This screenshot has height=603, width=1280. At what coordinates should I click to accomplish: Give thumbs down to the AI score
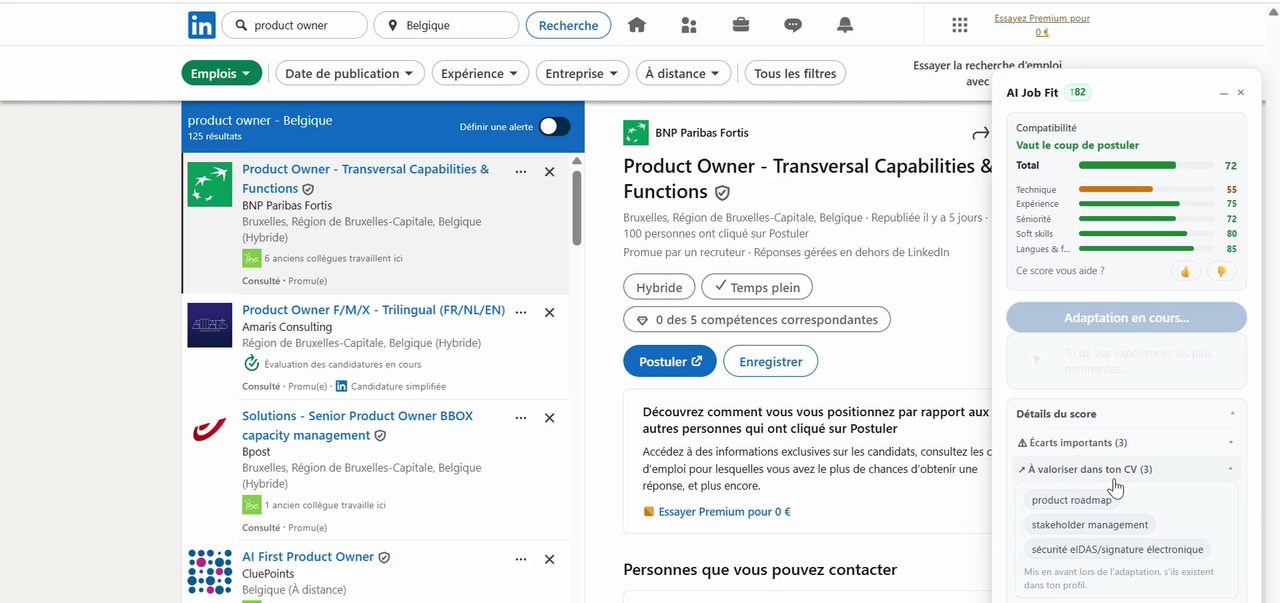1221,271
